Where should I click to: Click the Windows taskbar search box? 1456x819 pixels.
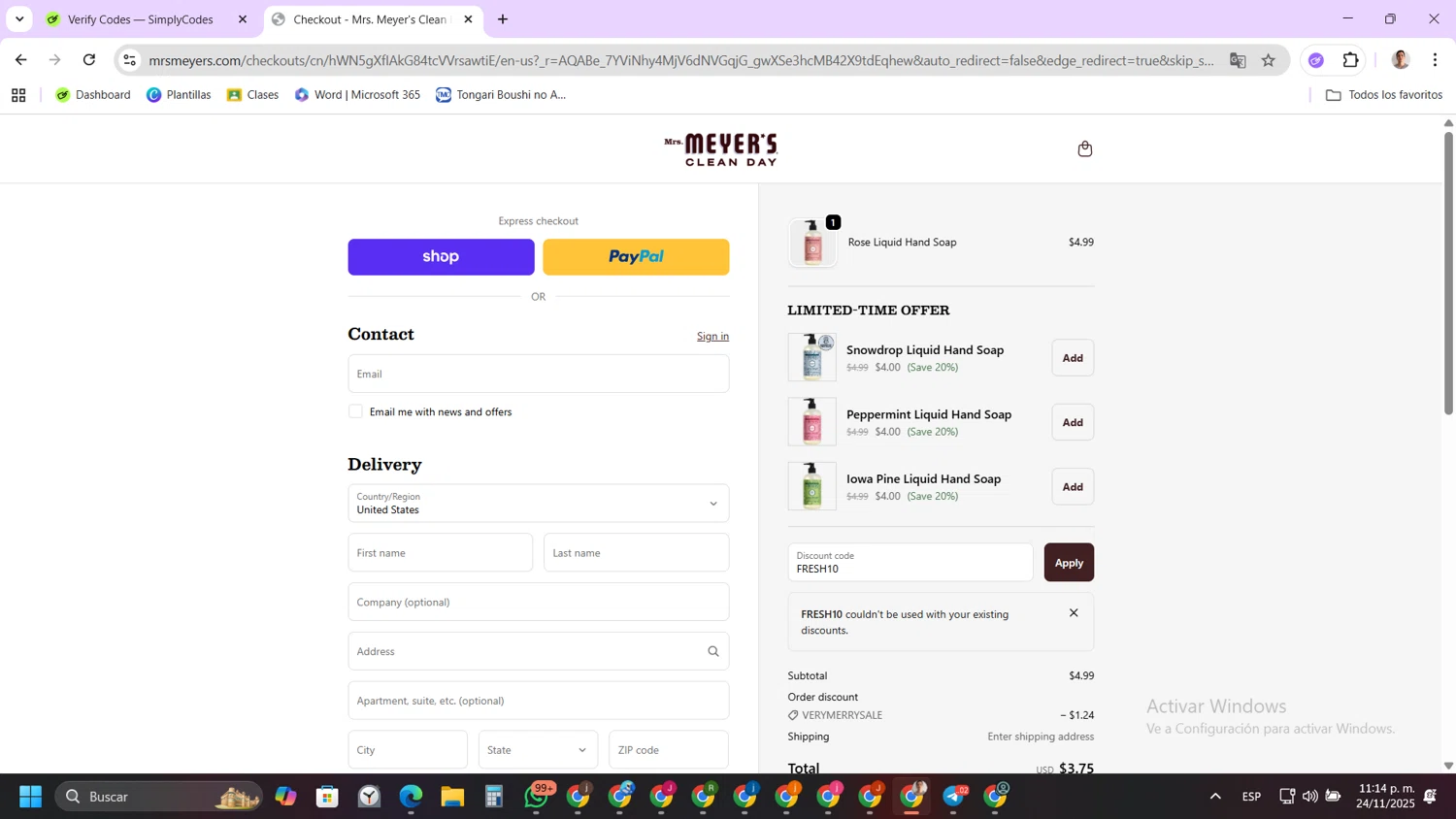(x=159, y=797)
